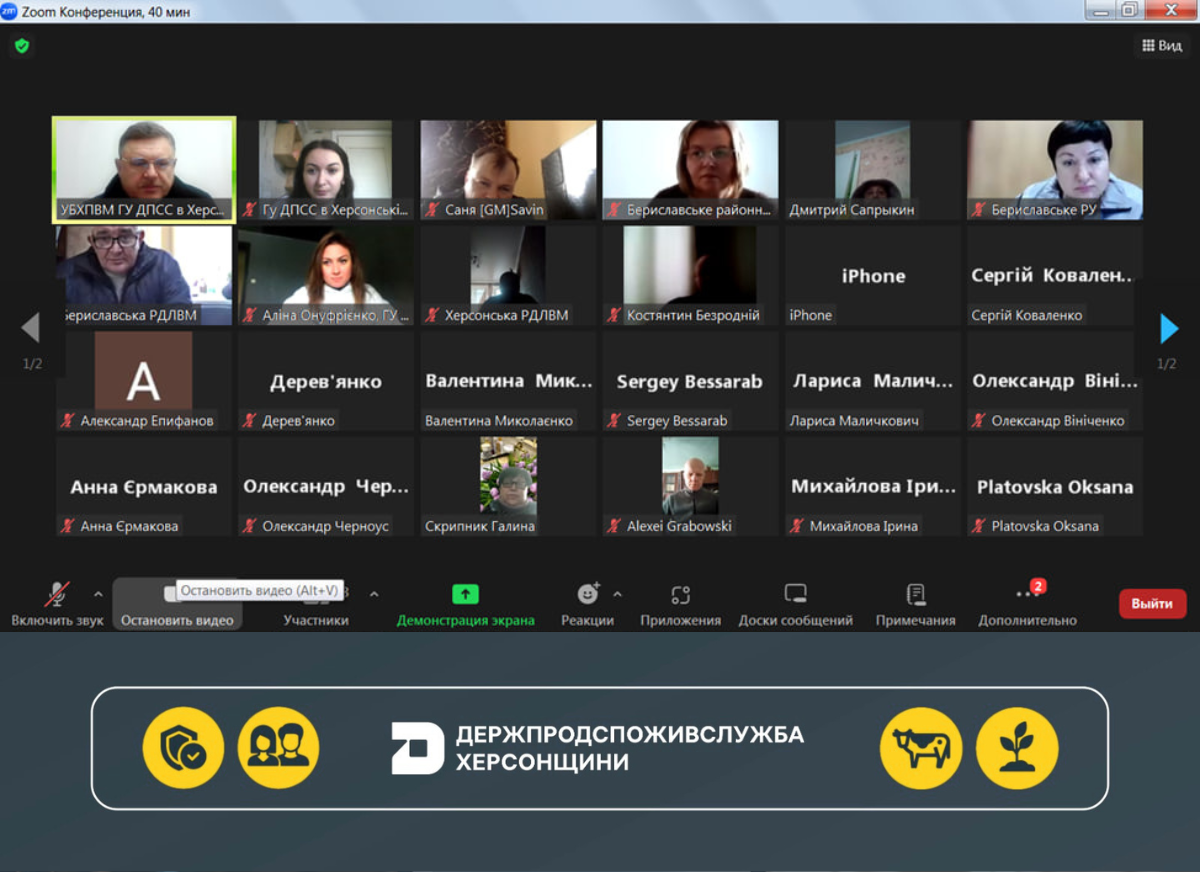Select the Alexei Grabowski video tile
The image size is (1200, 872).
pos(690,485)
